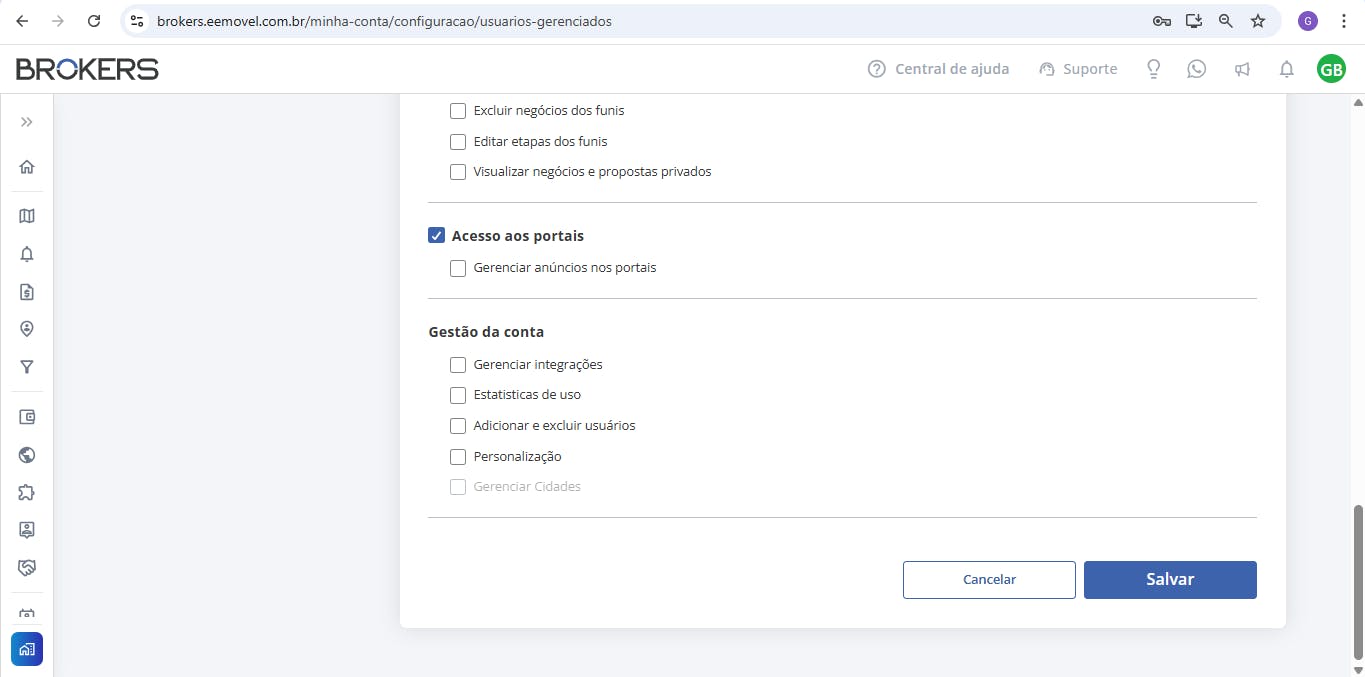Click the handshake icon in sidebar
1365x677 pixels.
[x=27, y=568]
